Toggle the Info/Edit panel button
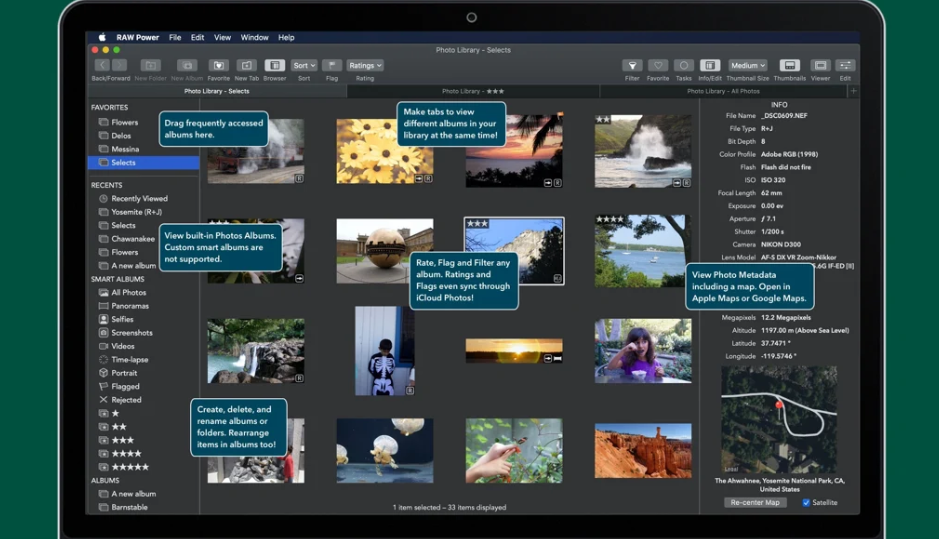Screen dimensions: 939x539 (710, 66)
